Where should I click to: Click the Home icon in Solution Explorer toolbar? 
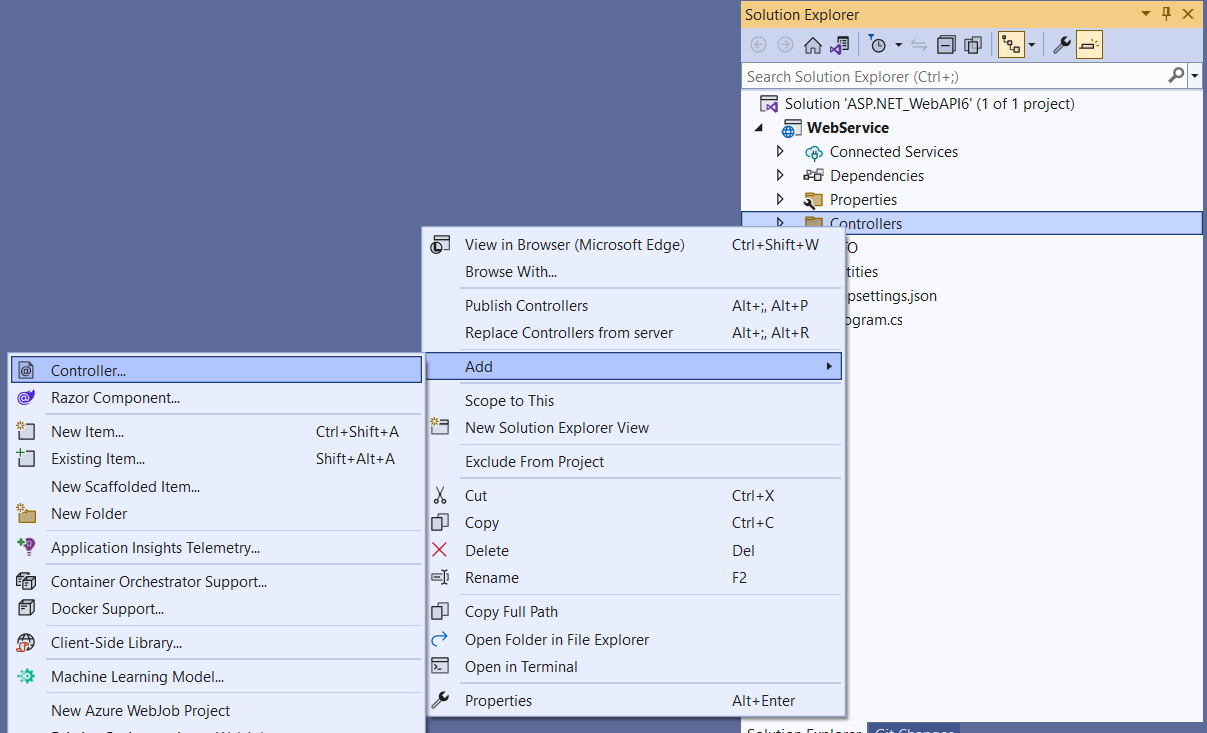(813, 45)
